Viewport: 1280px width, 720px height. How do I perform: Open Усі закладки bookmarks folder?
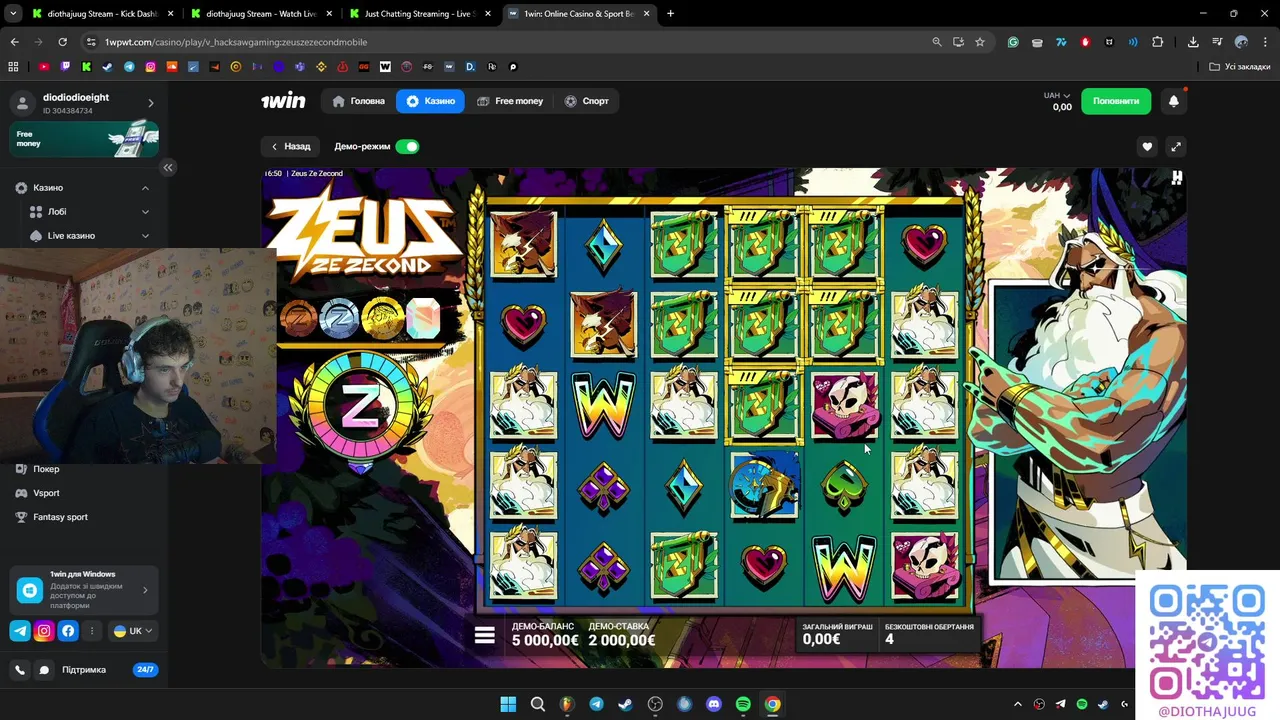pos(1239,67)
